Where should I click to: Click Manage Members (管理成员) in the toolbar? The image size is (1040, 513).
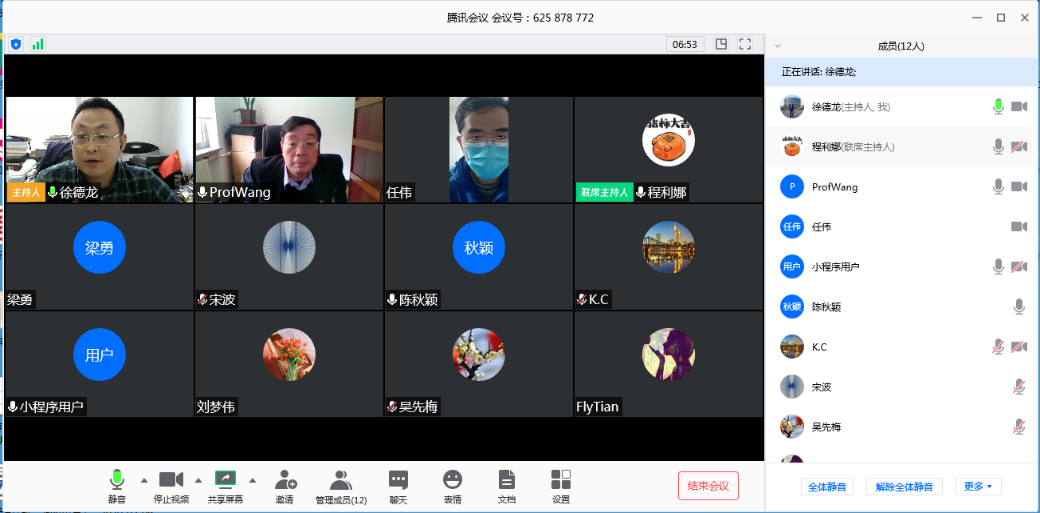pos(341,485)
